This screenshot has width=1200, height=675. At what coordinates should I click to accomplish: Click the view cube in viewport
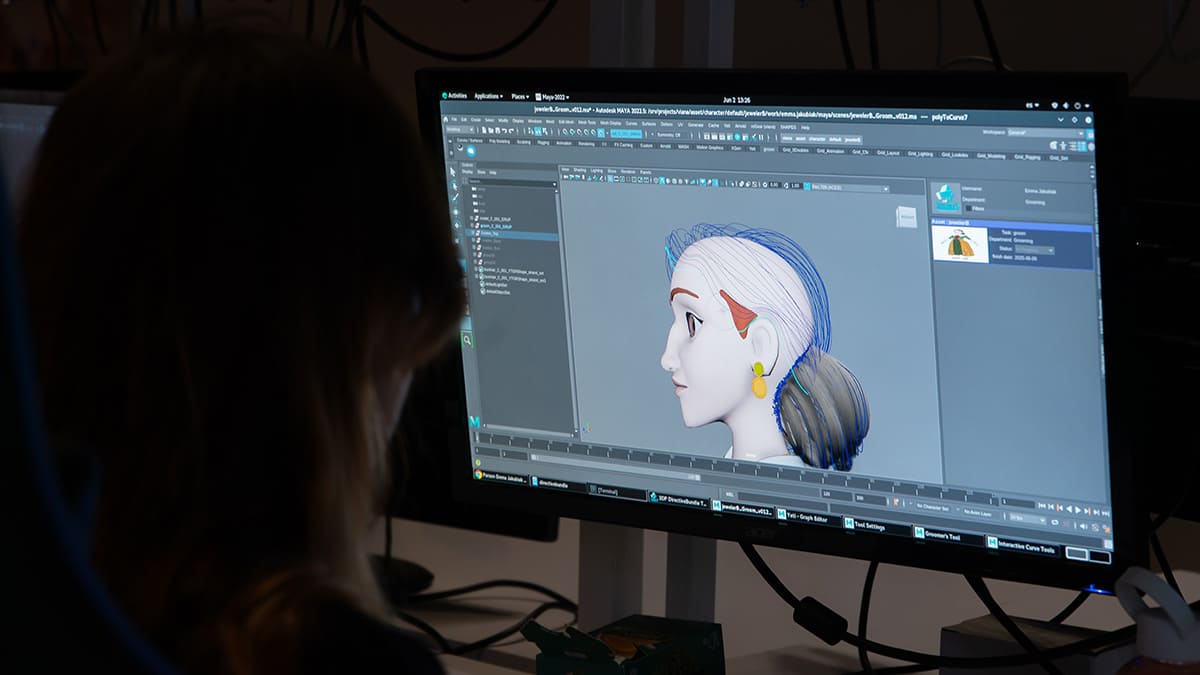[x=906, y=216]
